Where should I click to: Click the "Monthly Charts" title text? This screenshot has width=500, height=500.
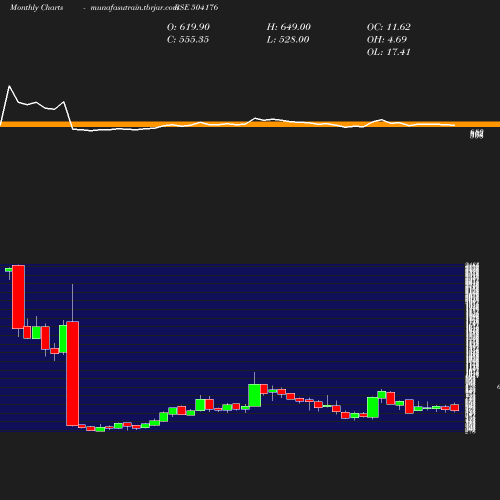(37, 8)
